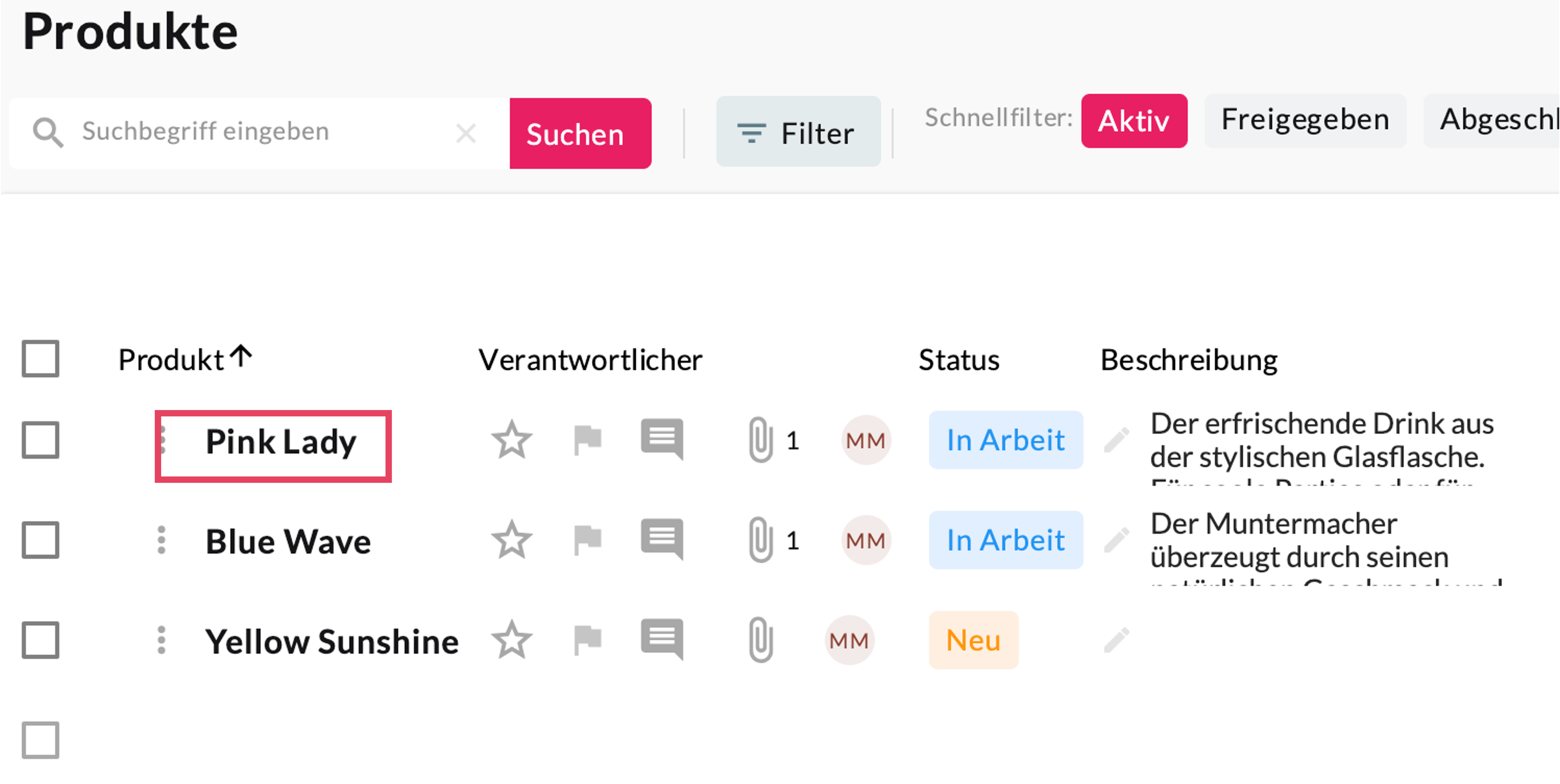The height and width of the screenshot is (784, 1560).
Task: Edit Blue Wave description with pencil icon
Action: [x=1116, y=540]
